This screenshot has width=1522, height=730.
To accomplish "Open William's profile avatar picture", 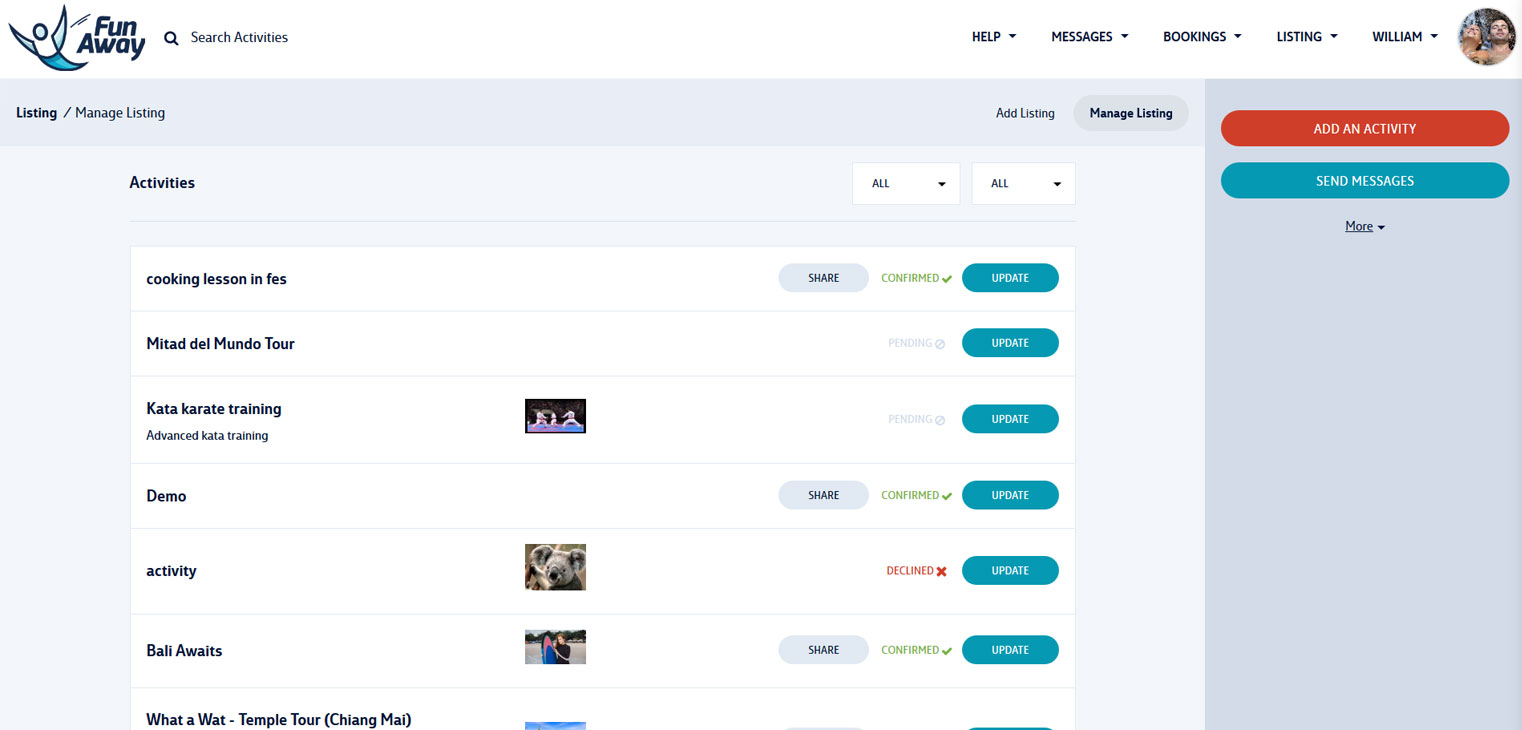I will tap(1487, 37).
